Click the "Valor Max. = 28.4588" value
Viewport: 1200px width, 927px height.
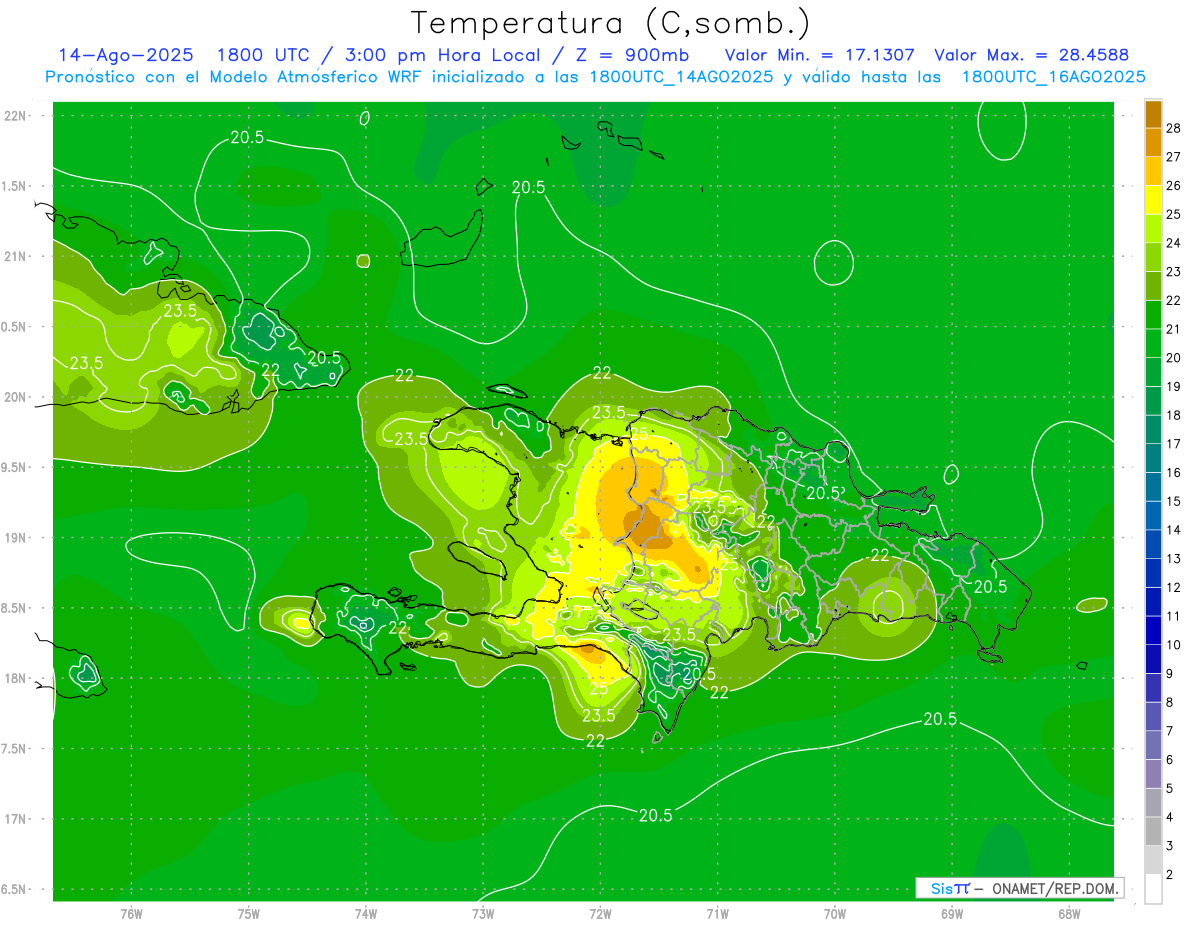(1031, 56)
